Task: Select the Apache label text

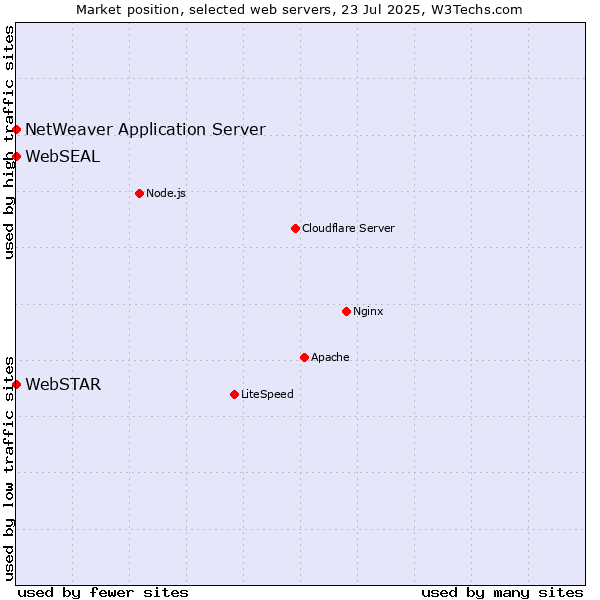Action: coord(330,357)
